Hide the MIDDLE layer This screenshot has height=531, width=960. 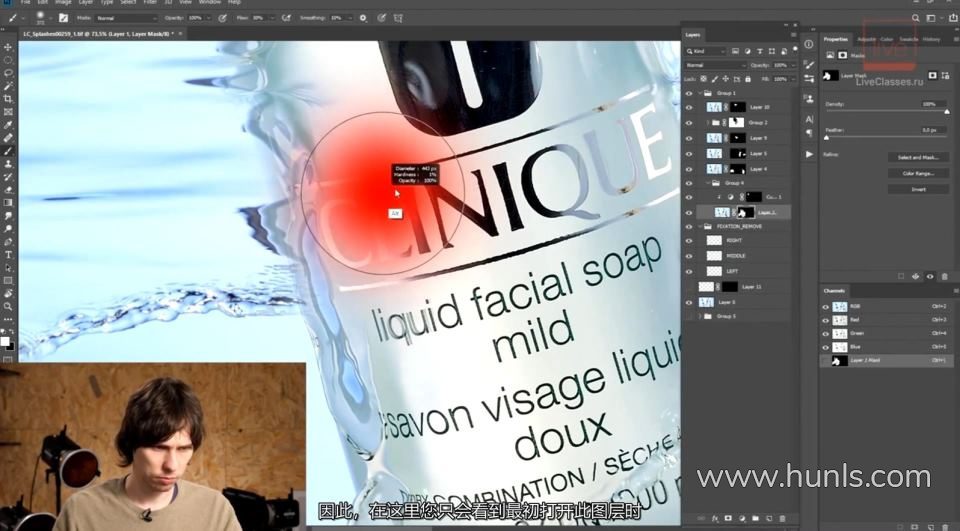point(689,256)
